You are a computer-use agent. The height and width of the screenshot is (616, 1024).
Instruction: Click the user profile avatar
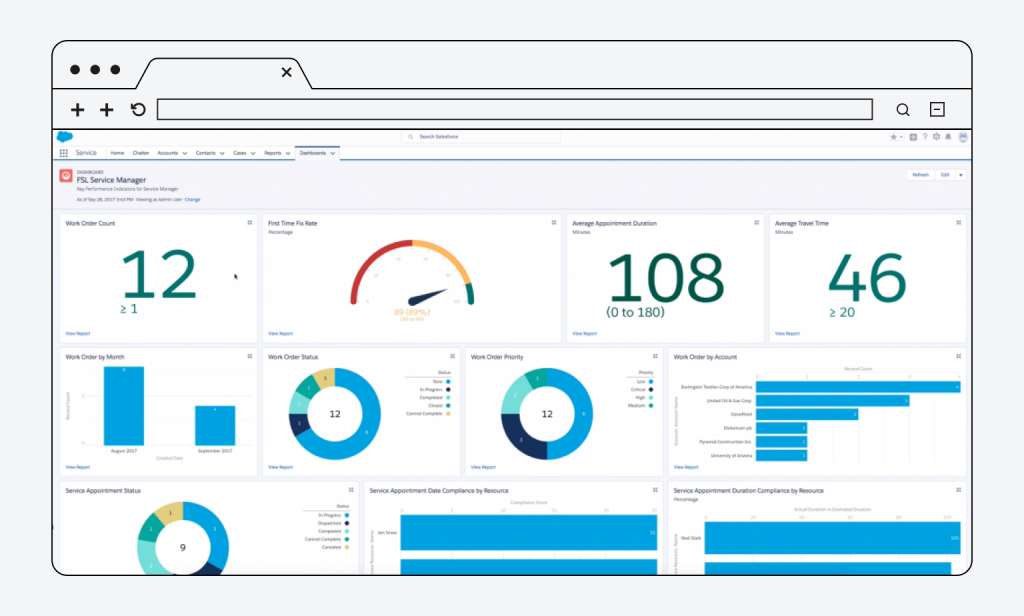[962, 137]
